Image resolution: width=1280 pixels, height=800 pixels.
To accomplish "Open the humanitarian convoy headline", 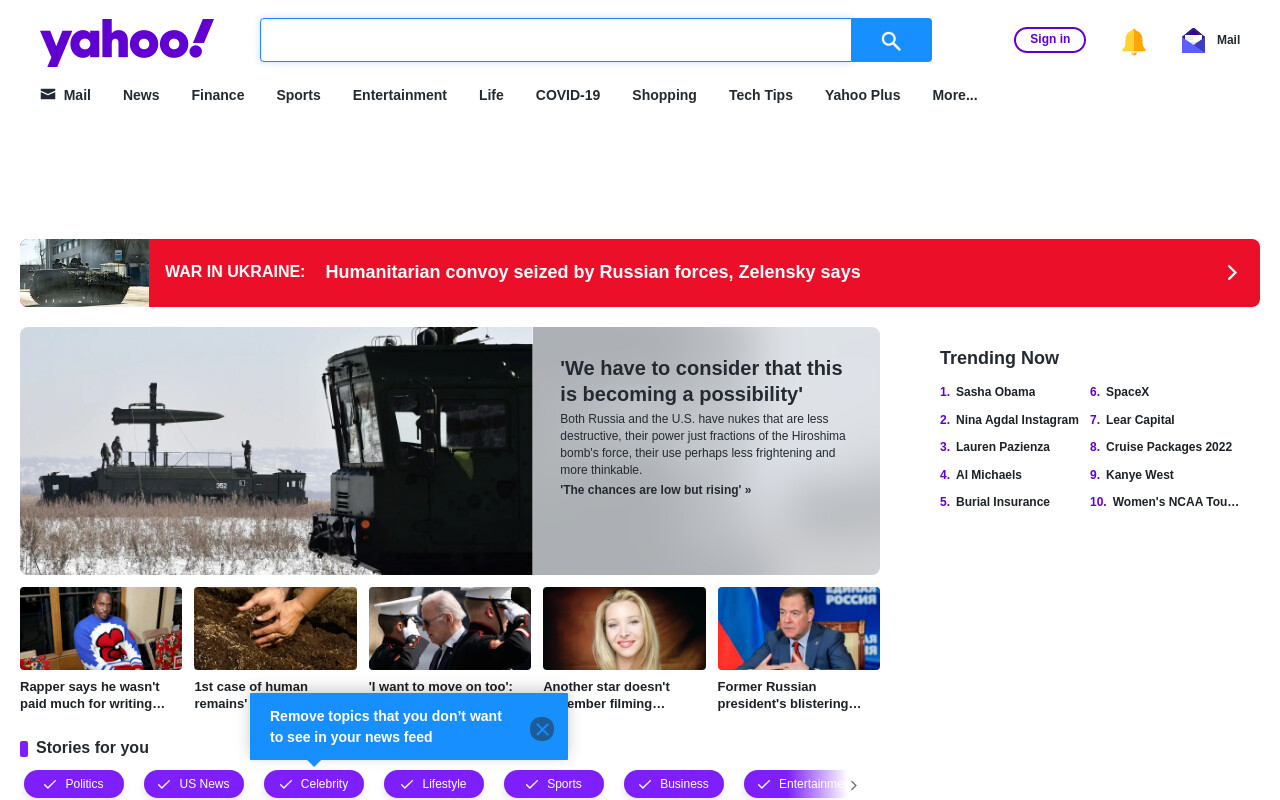I will 593,272.
